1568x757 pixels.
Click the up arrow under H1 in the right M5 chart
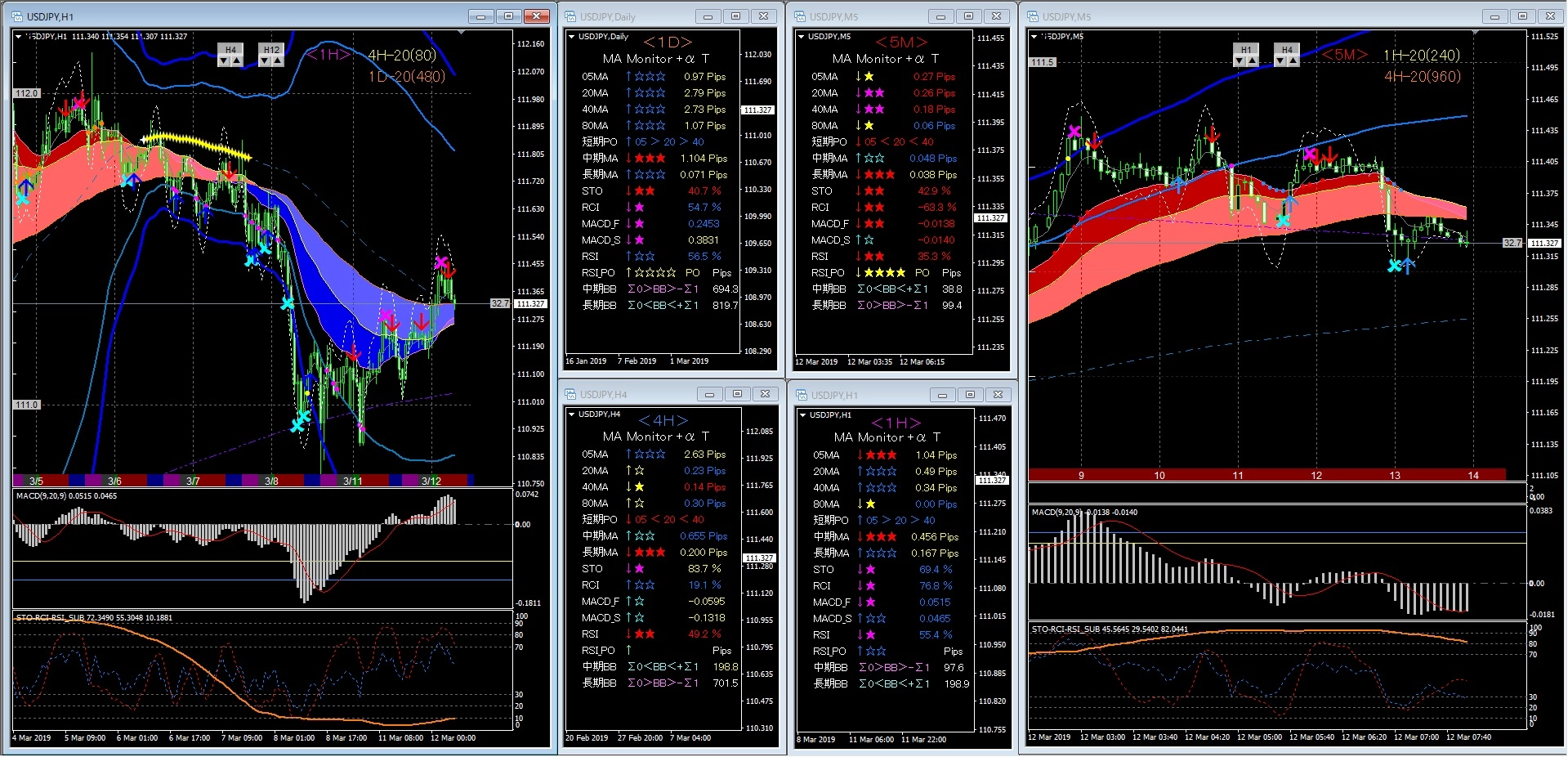(x=1252, y=61)
